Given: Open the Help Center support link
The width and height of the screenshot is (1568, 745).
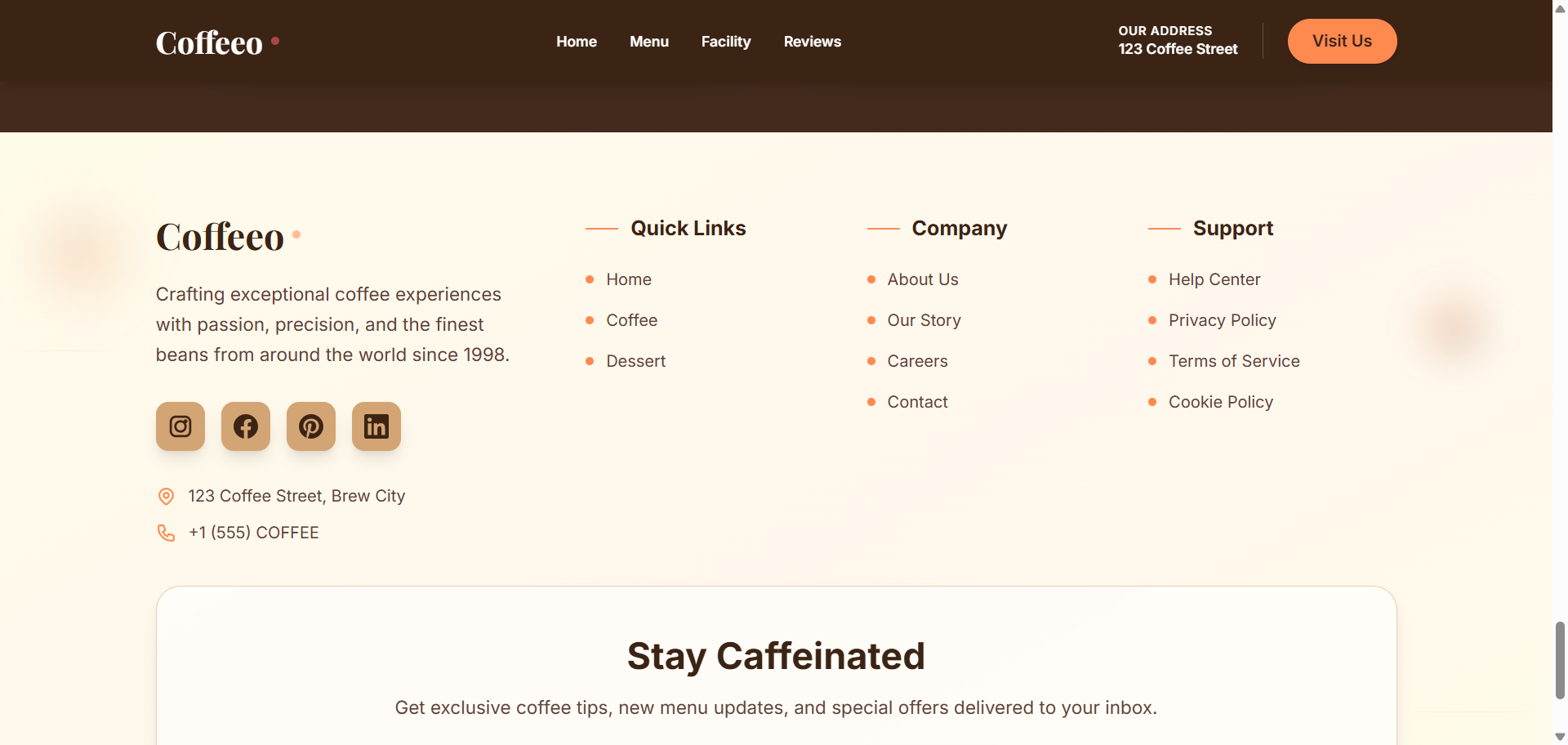Looking at the screenshot, I should click(1214, 279).
